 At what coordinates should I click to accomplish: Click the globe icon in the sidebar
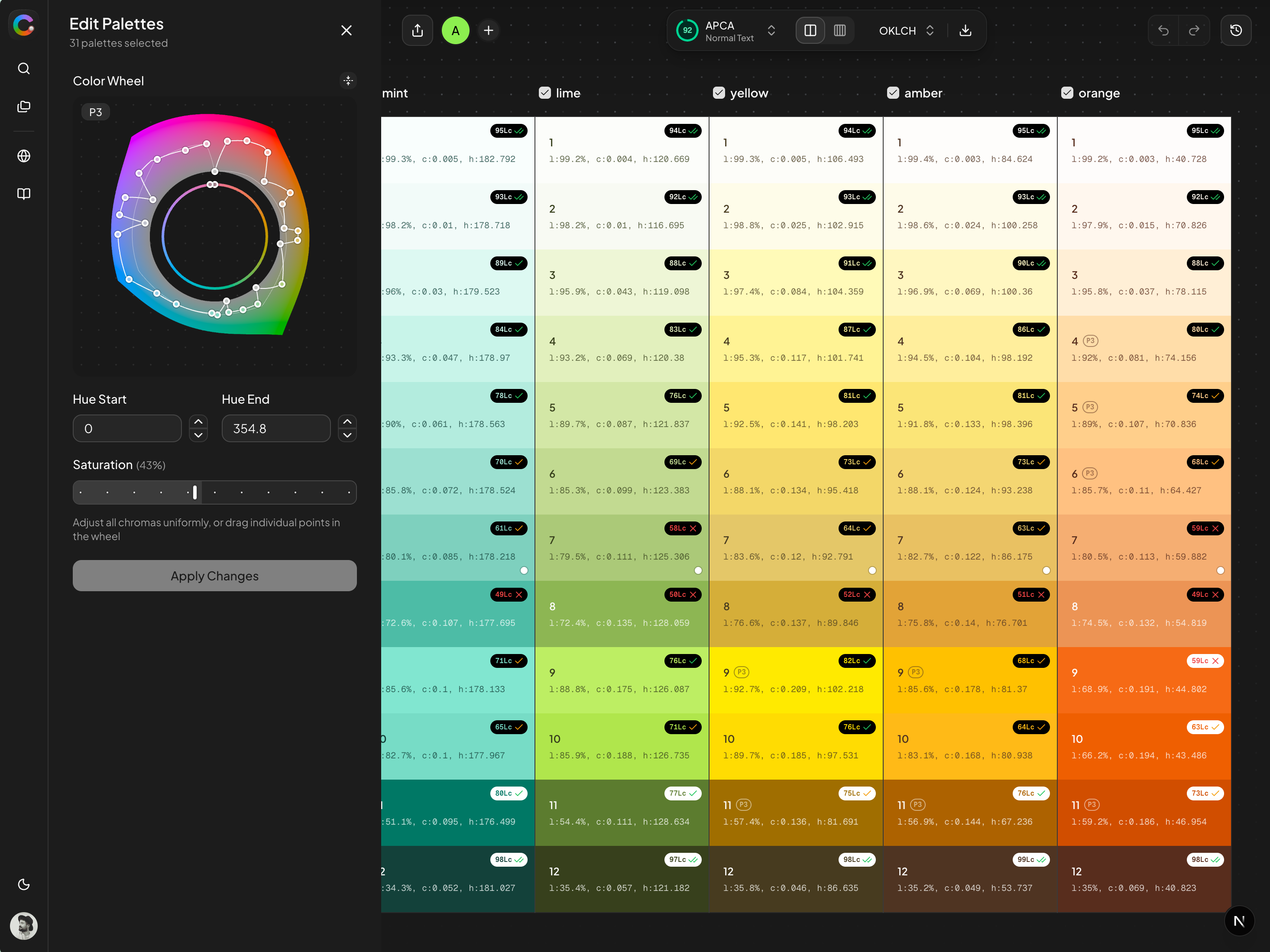[x=23, y=155]
